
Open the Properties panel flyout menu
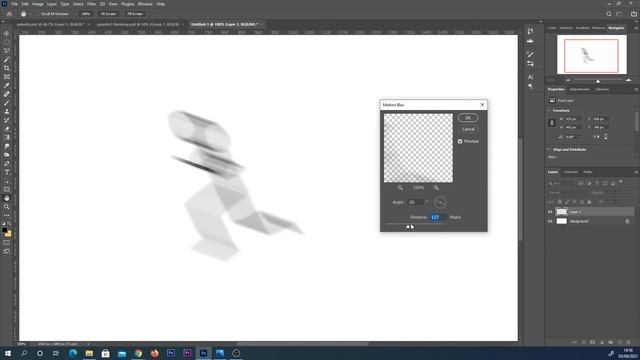pos(636,89)
